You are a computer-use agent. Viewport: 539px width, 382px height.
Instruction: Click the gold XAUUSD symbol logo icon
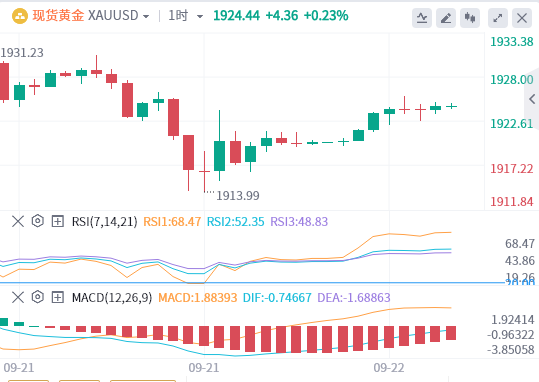pos(20,16)
